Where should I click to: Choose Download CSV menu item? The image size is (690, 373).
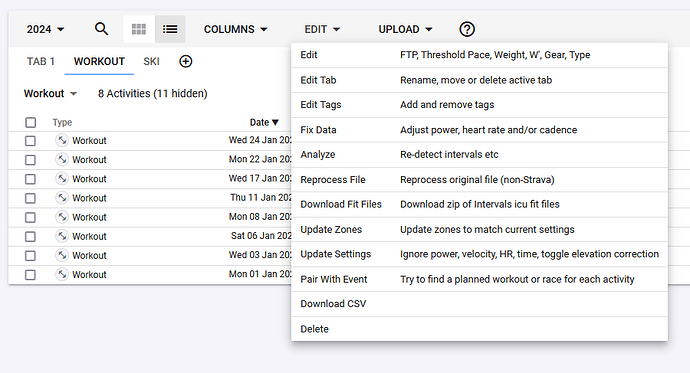tap(479, 304)
